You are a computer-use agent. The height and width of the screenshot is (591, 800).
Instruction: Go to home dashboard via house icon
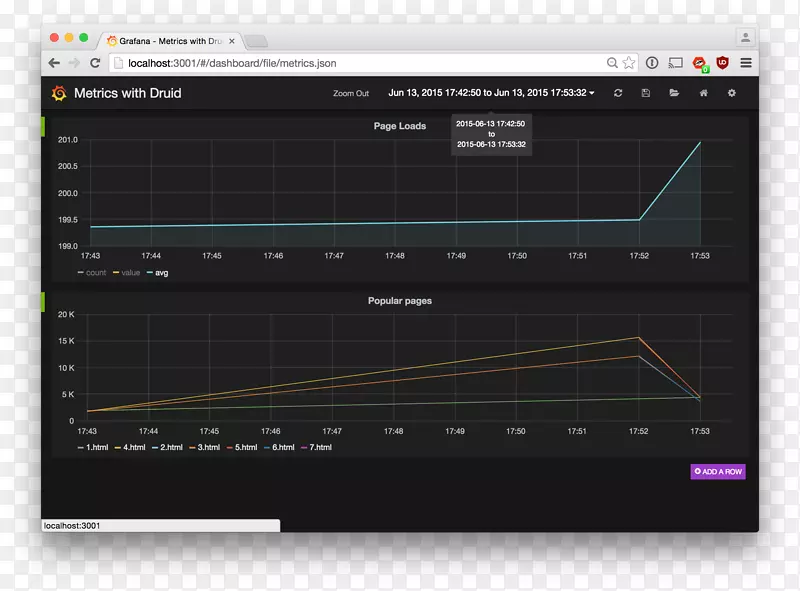[x=703, y=93]
